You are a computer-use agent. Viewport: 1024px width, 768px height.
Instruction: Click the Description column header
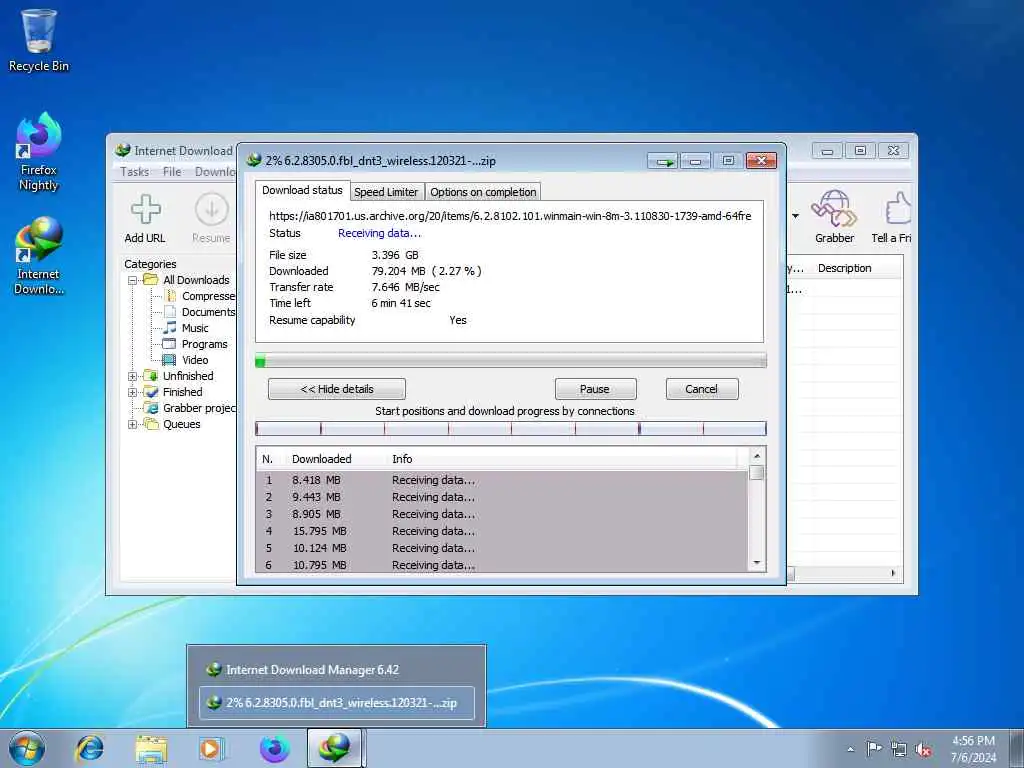coord(844,268)
